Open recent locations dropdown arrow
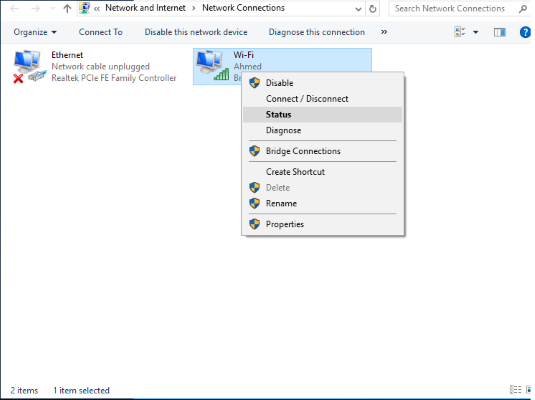Image resolution: width=535 pixels, height=400 pixels. coord(52,9)
